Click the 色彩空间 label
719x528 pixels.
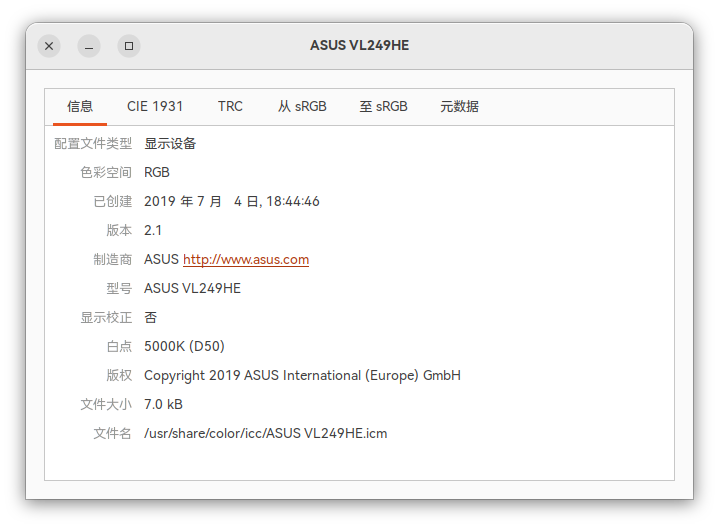pyautogui.click(x=106, y=172)
